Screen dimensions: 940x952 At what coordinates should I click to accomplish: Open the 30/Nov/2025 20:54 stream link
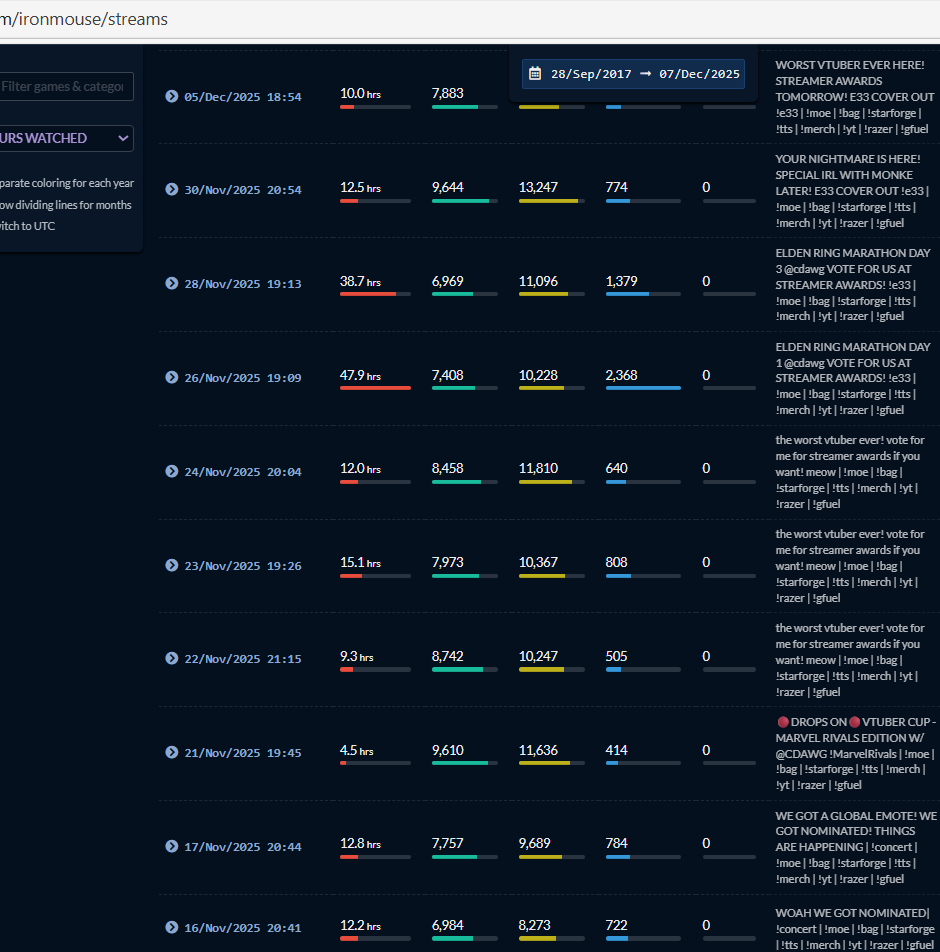pos(243,190)
